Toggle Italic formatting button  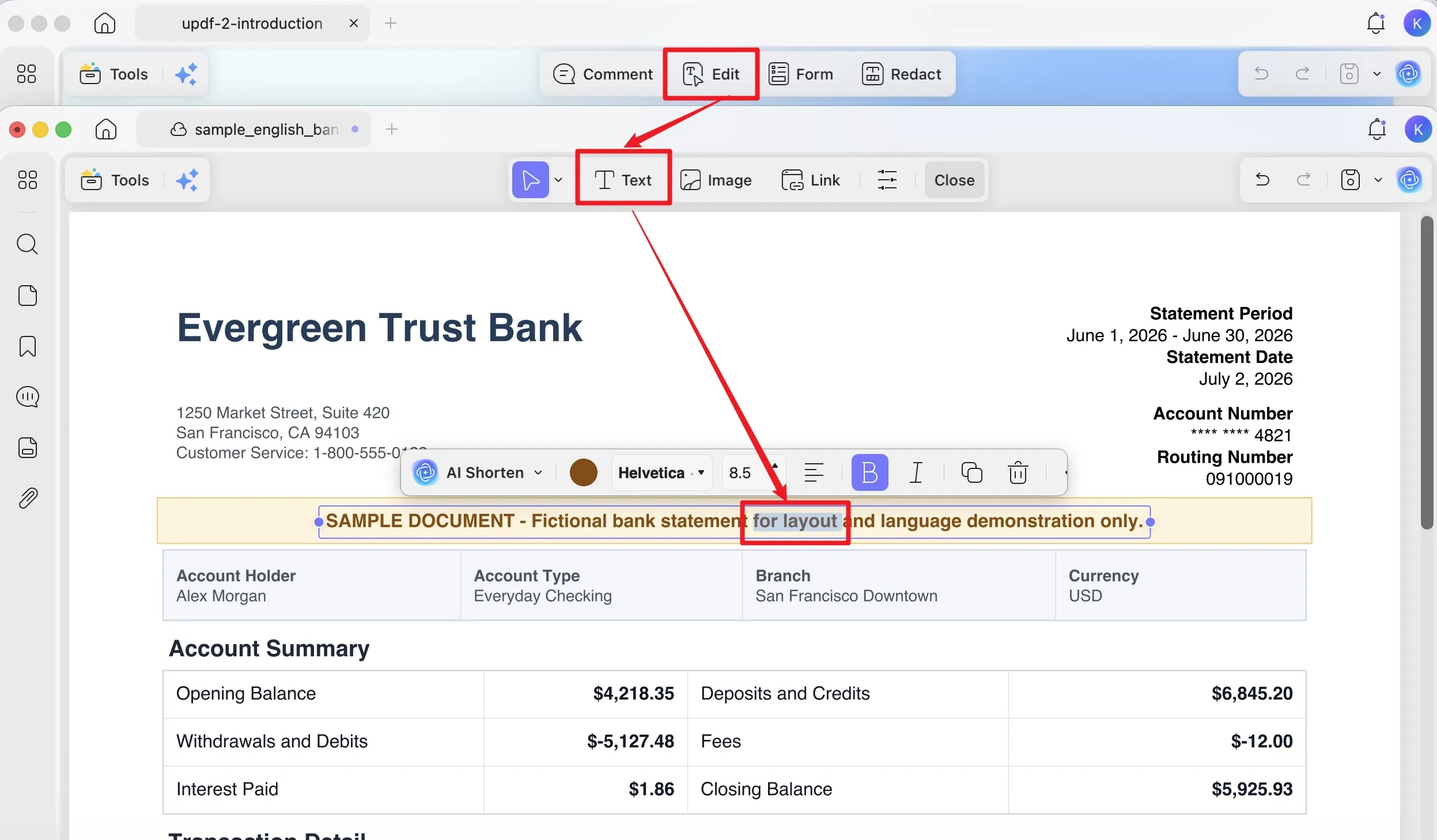click(916, 472)
